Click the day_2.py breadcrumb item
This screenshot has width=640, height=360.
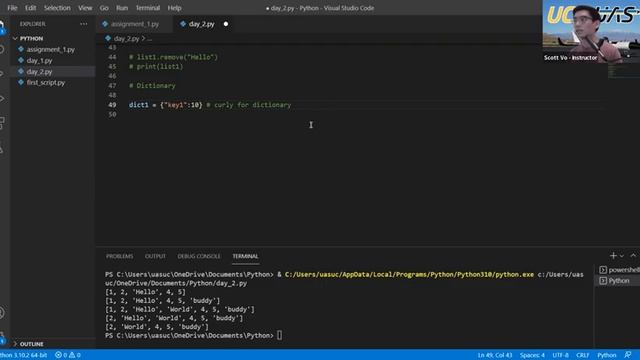click(127, 38)
